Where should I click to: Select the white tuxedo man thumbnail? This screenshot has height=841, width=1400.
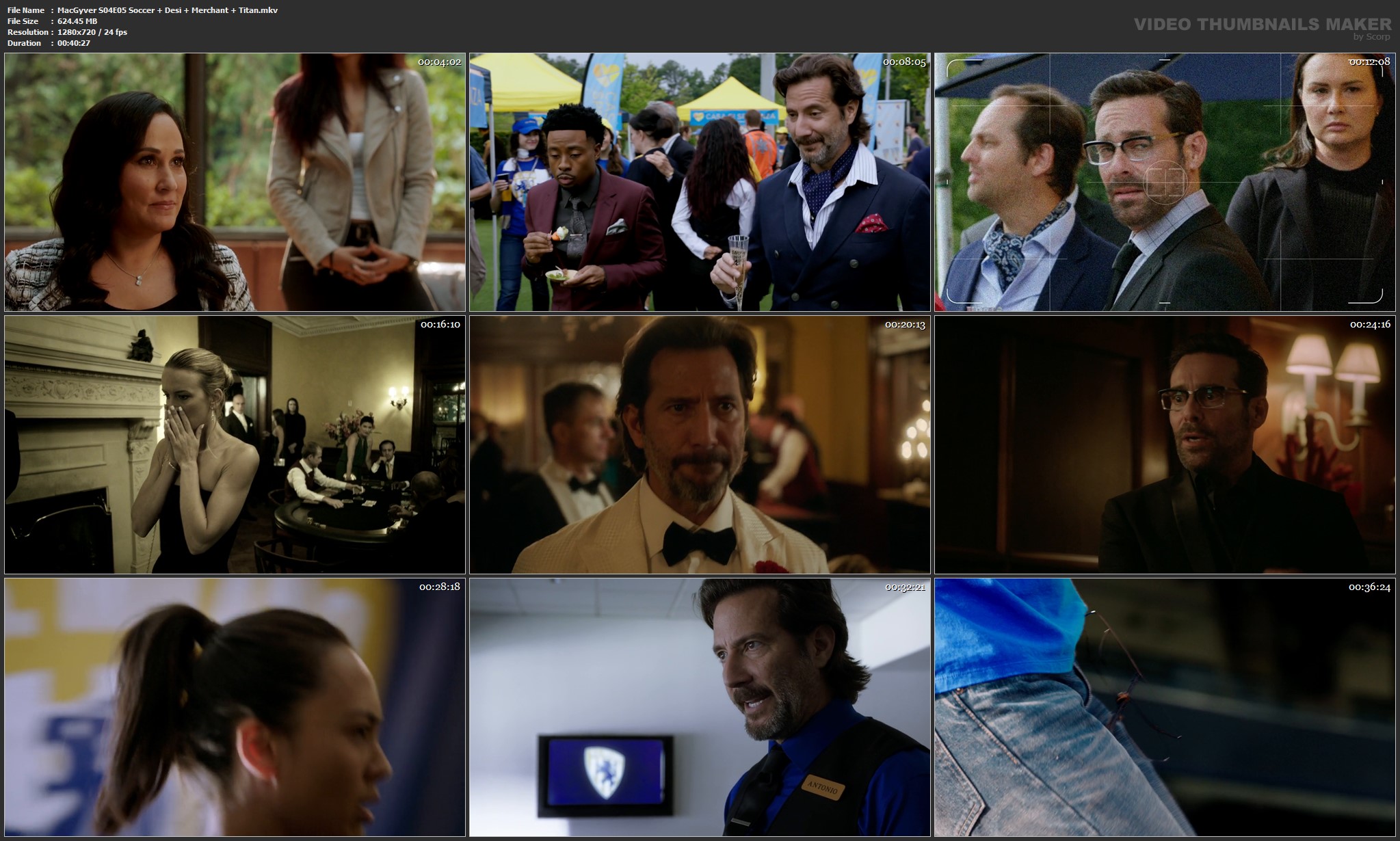pos(700,444)
